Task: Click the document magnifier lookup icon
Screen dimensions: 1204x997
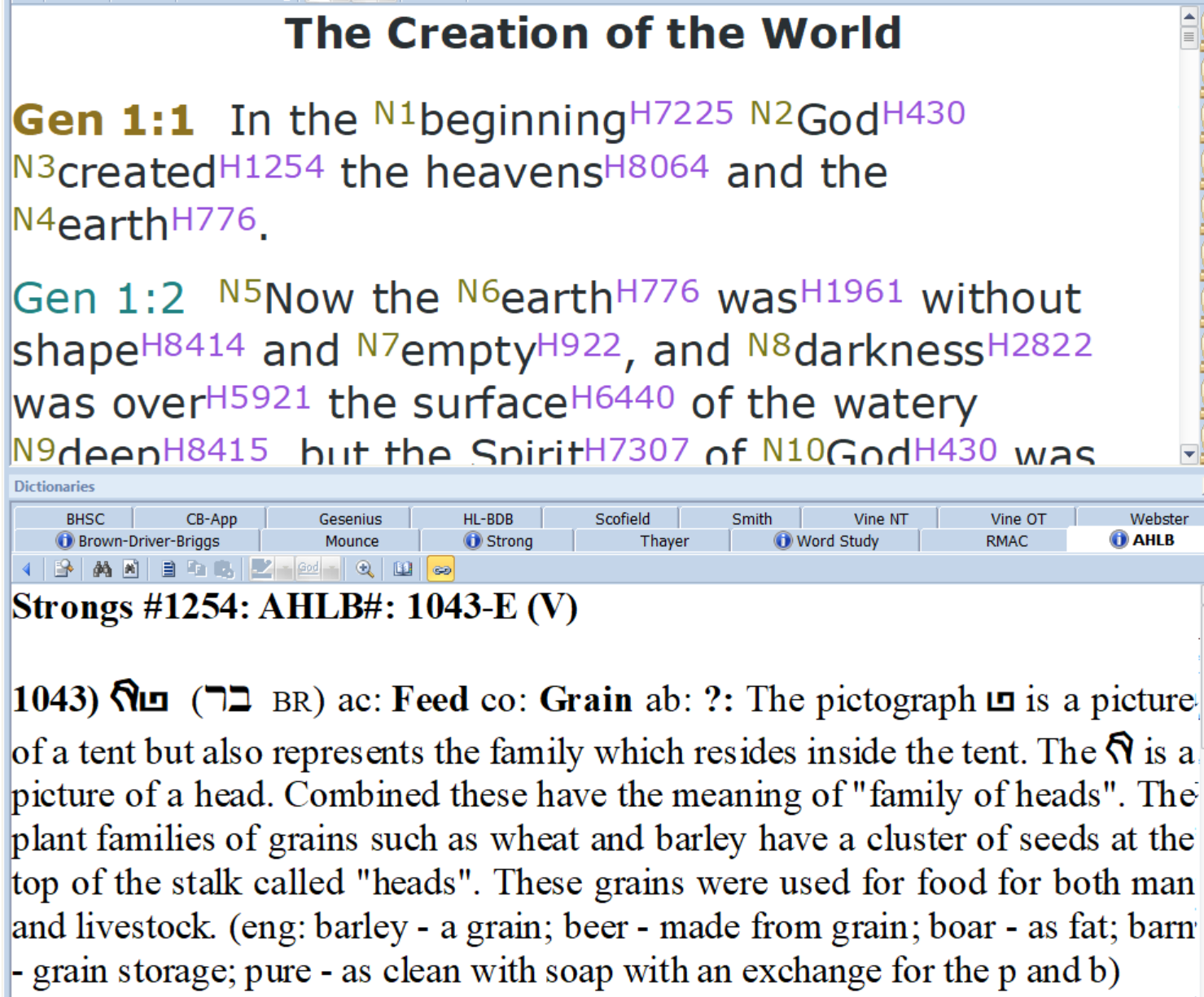Action: pyautogui.click(x=63, y=569)
